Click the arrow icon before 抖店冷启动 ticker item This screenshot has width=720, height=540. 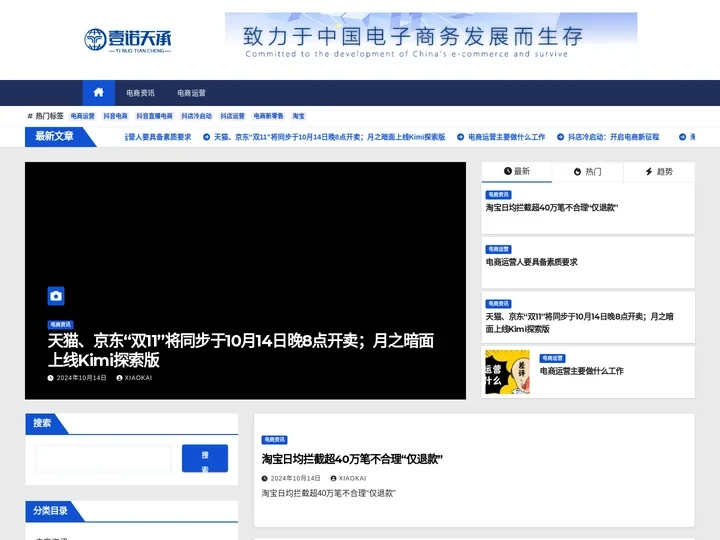click(x=561, y=137)
